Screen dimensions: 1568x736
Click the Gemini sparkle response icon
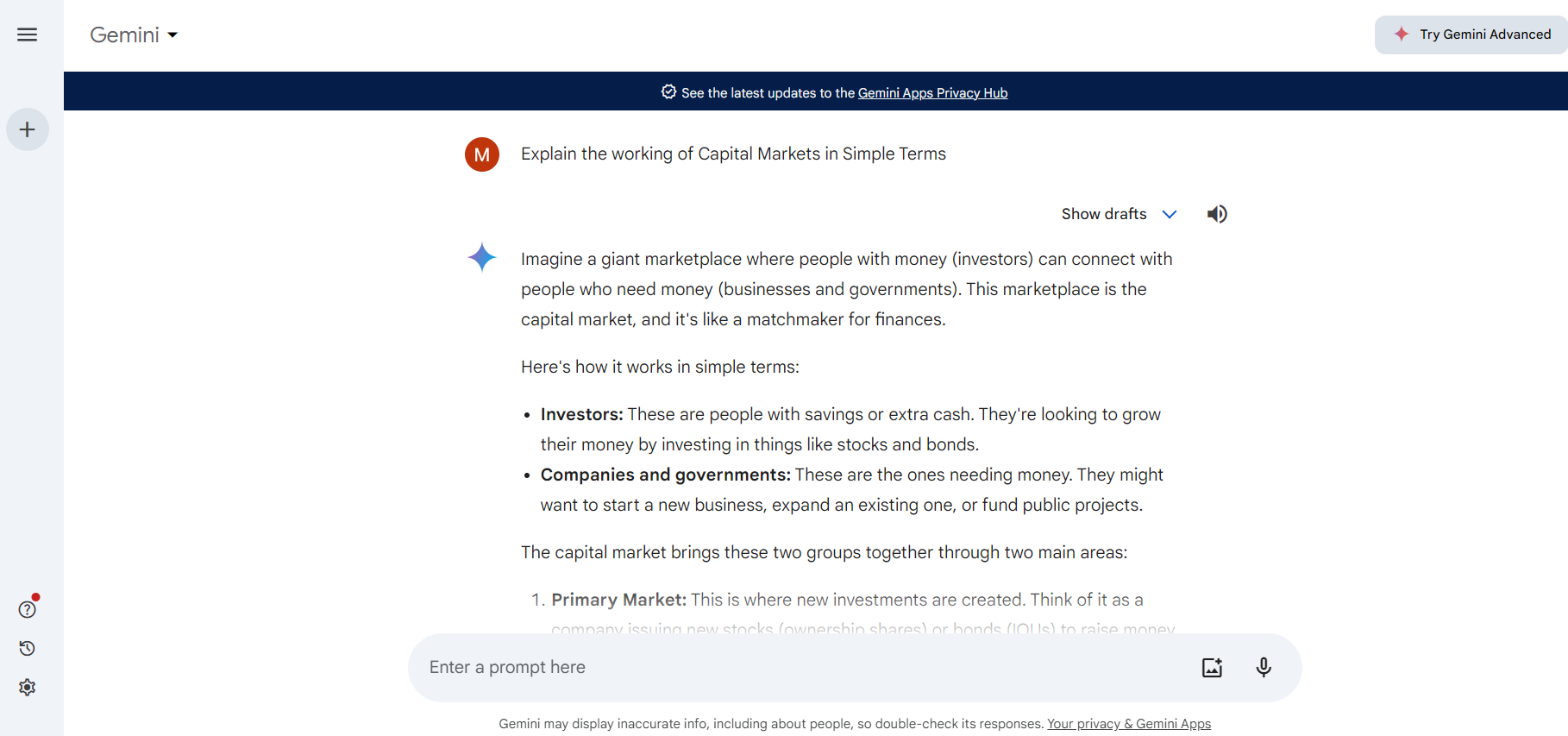[x=482, y=257]
